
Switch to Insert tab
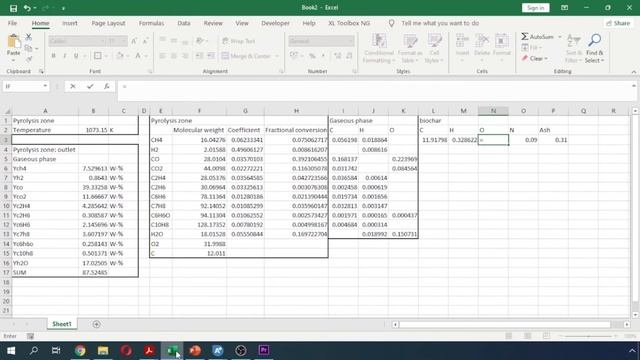70,23
